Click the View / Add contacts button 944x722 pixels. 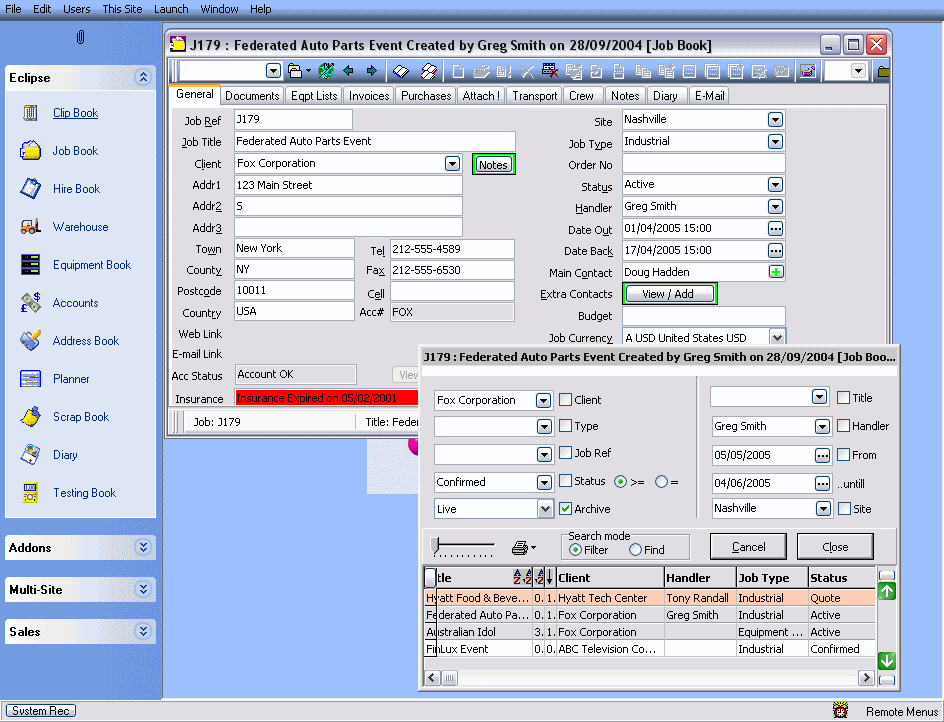coord(670,294)
